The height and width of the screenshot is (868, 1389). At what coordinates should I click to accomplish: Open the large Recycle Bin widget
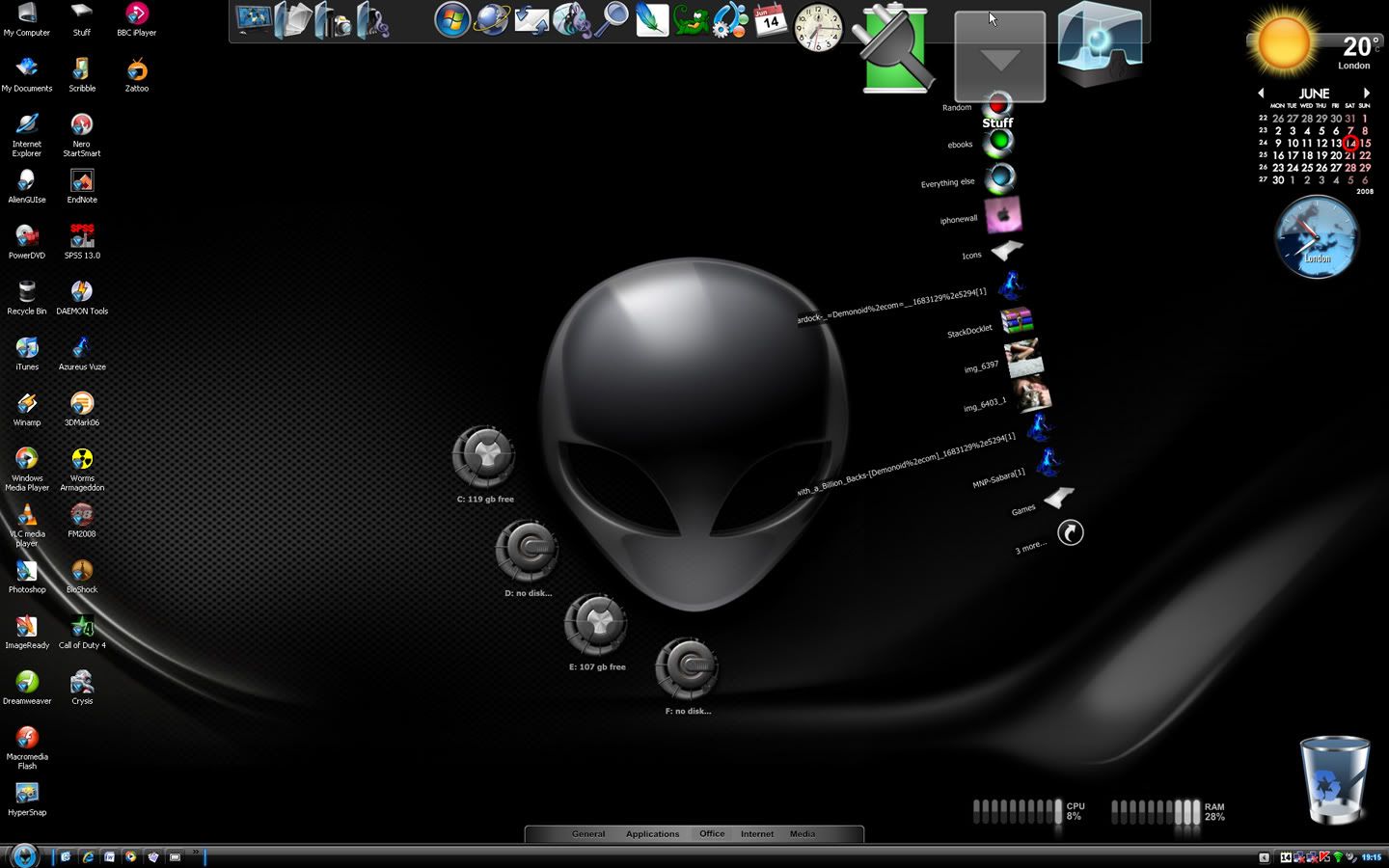coord(1335,779)
